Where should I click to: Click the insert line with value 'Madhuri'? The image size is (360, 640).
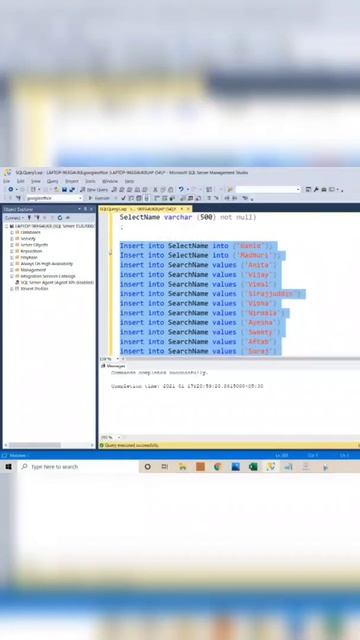coord(200,256)
